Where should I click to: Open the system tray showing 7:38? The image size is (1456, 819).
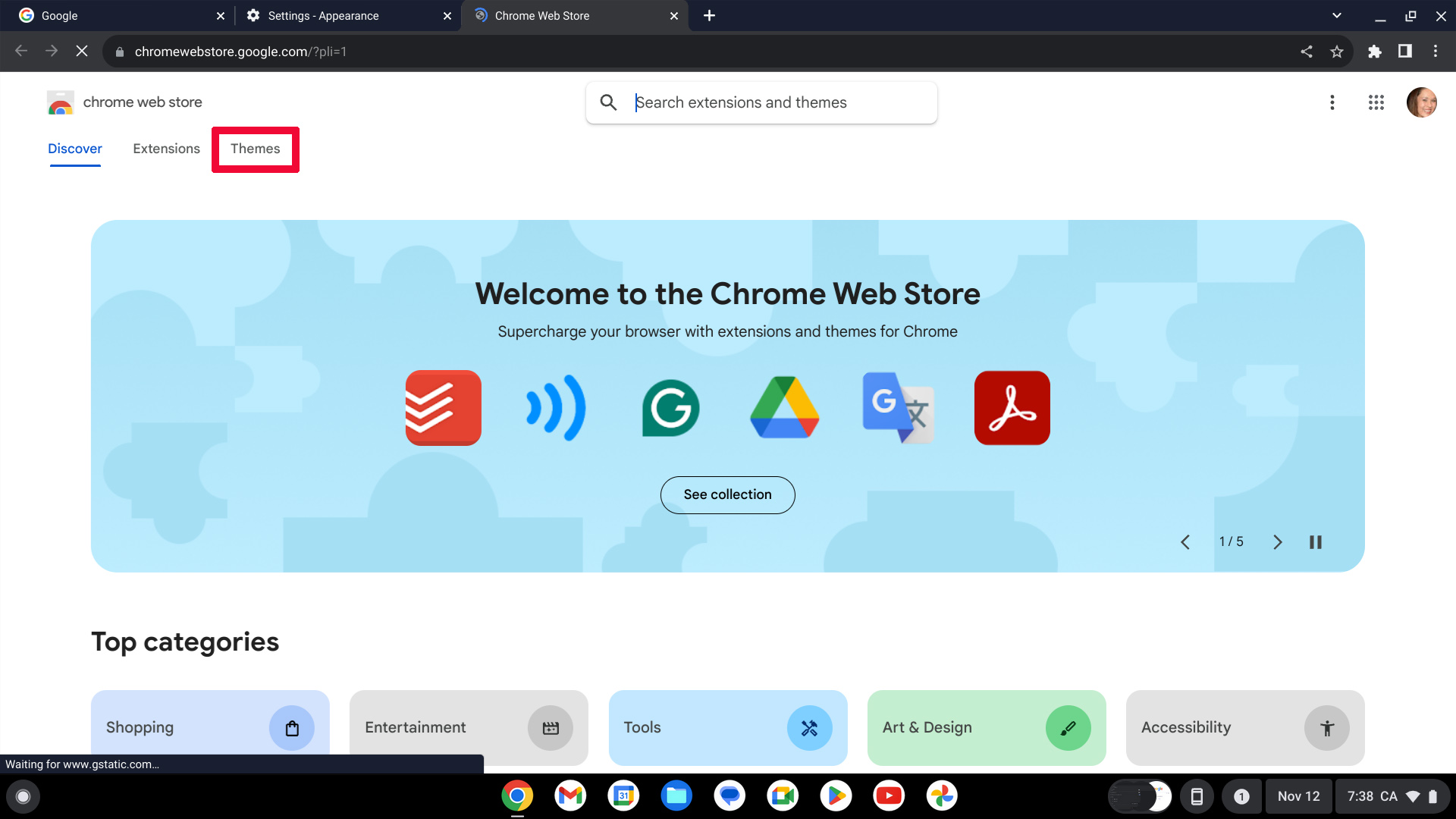pyautogui.click(x=1392, y=796)
